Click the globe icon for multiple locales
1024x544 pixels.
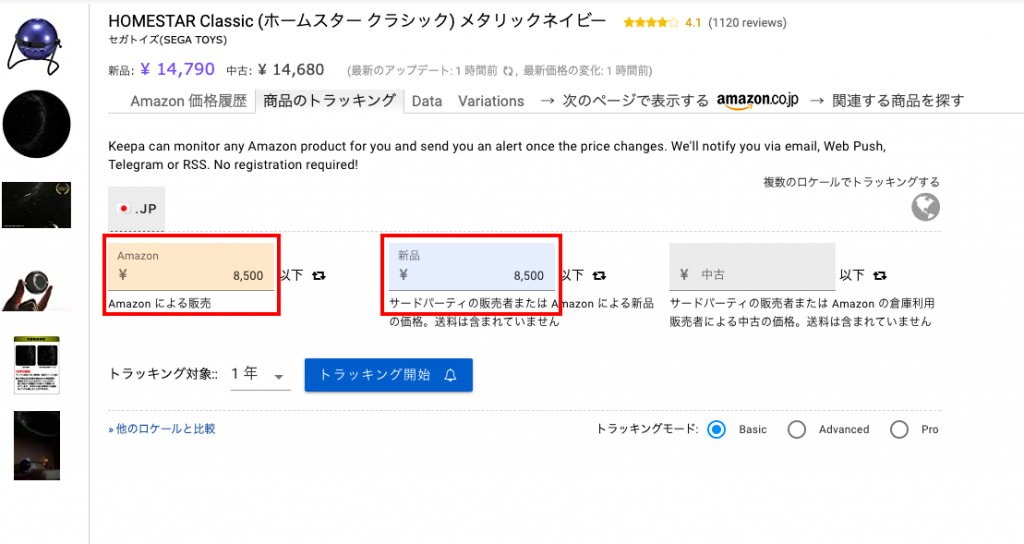(926, 207)
